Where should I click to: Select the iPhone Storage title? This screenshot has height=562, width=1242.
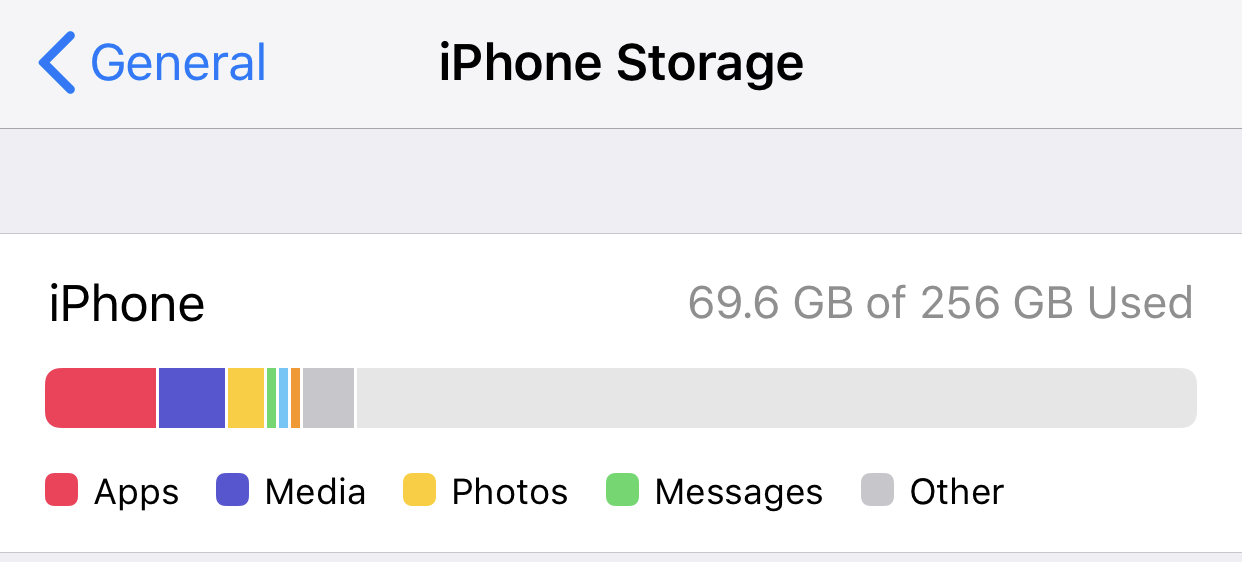pyautogui.click(x=621, y=63)
